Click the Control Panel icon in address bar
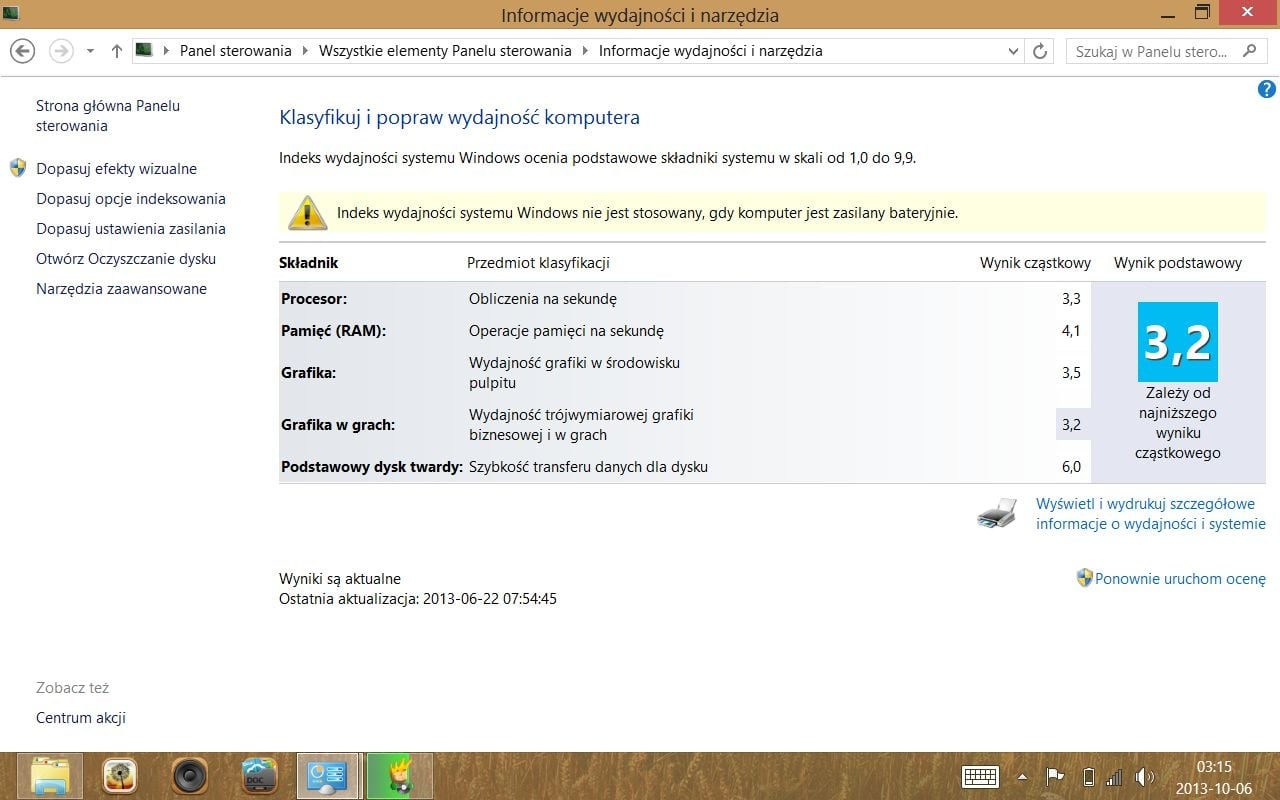Image resolution: width=1280 pixels, height=800 pixels. click(x=145, y=50)
